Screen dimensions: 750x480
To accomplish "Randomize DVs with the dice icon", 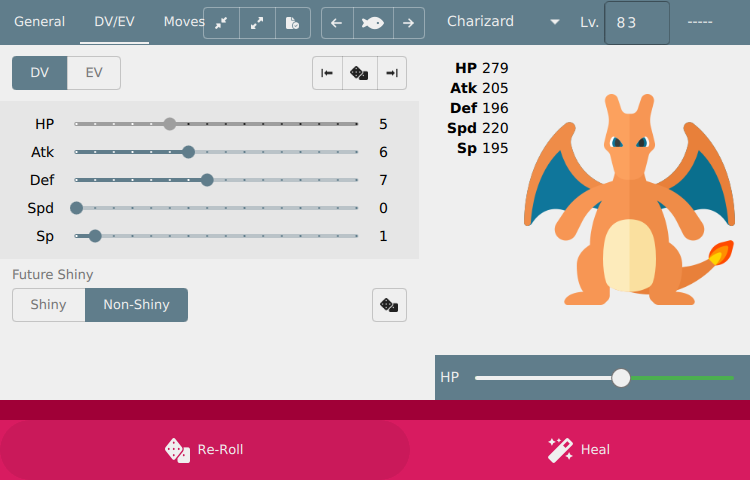I will (360, 73).
